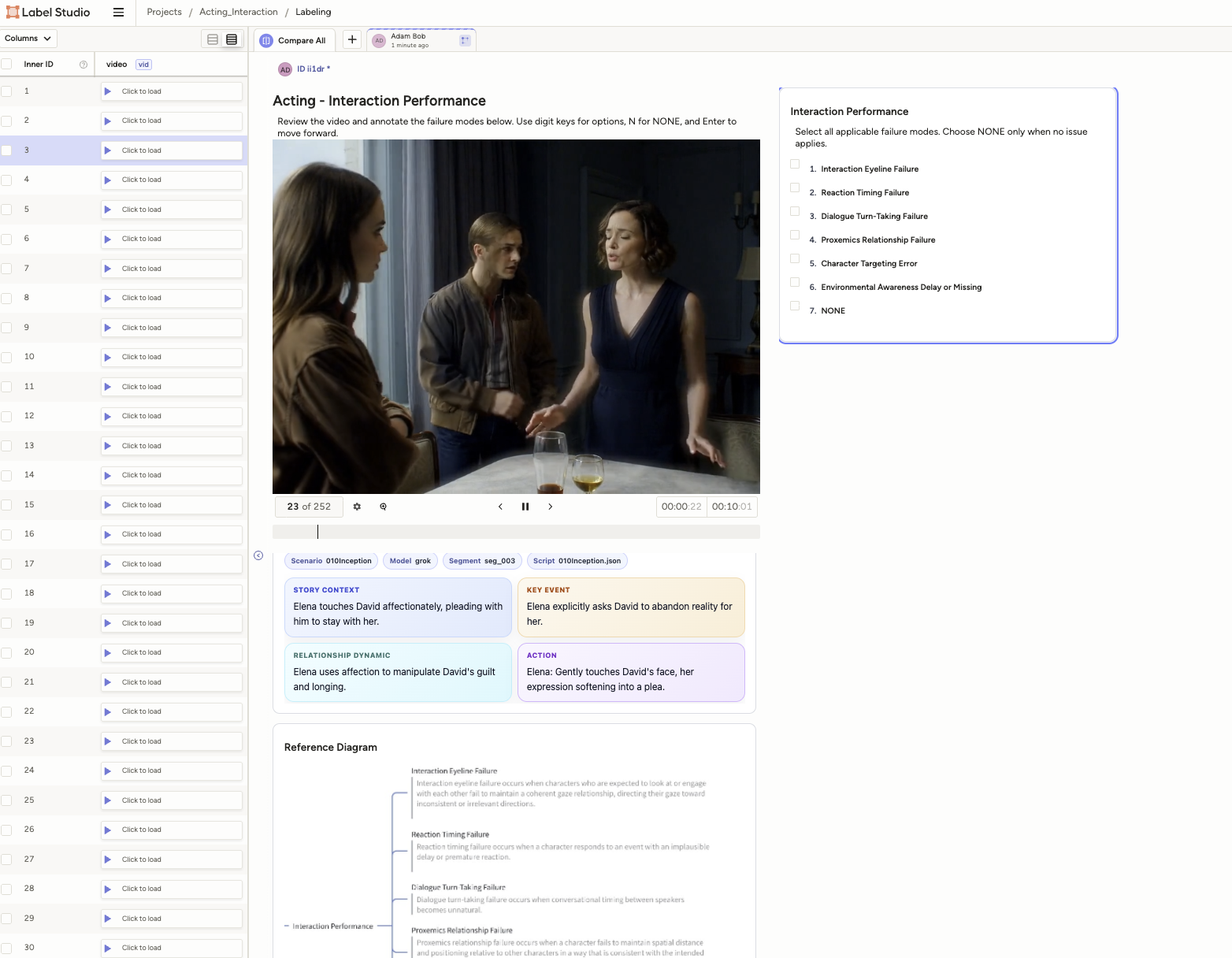Click the Model grok tag

pyautogui.click(x=410, y=561)
